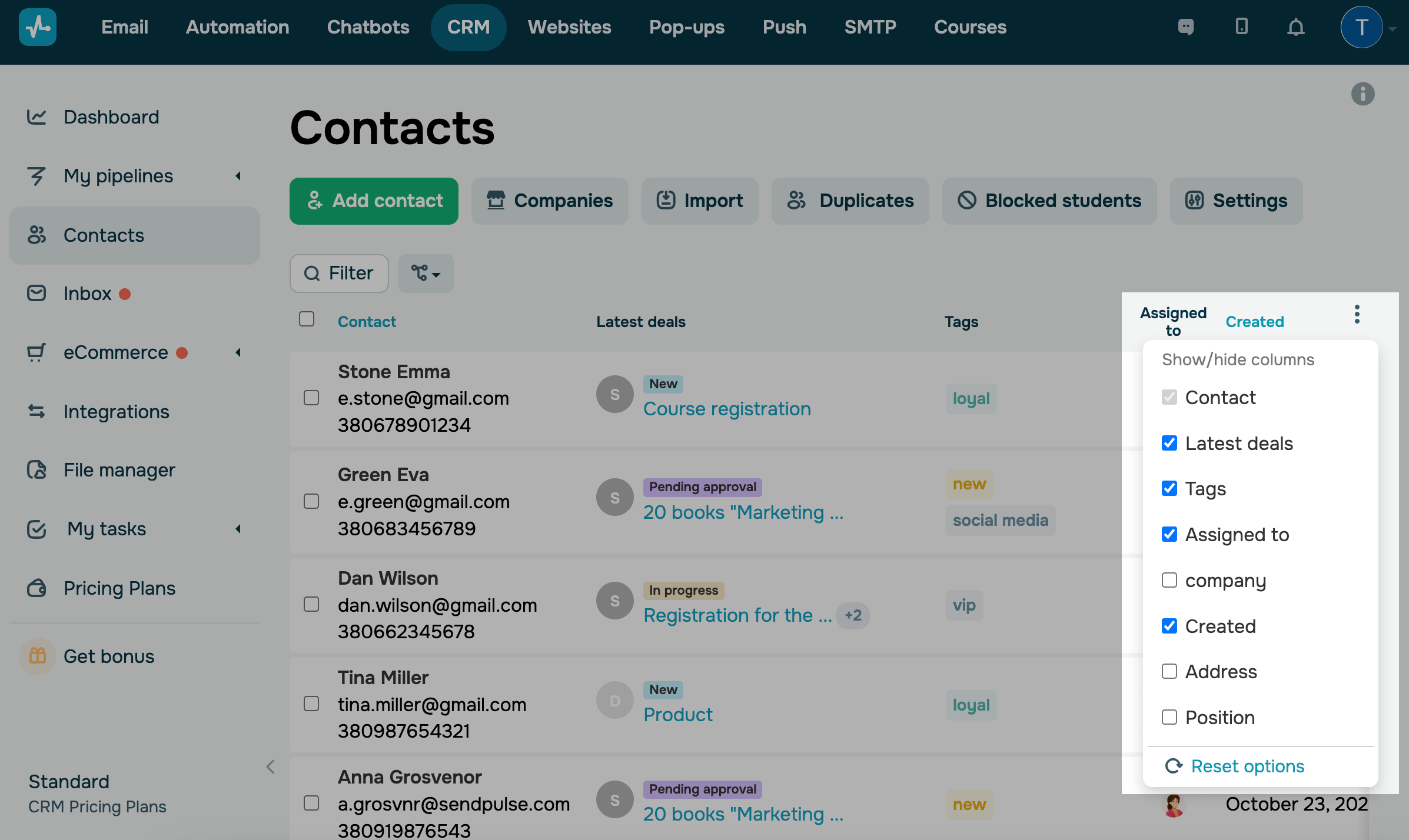Open the chat support icon in header
Viewport: 1409px width, 840px height.
point(1186,27)
